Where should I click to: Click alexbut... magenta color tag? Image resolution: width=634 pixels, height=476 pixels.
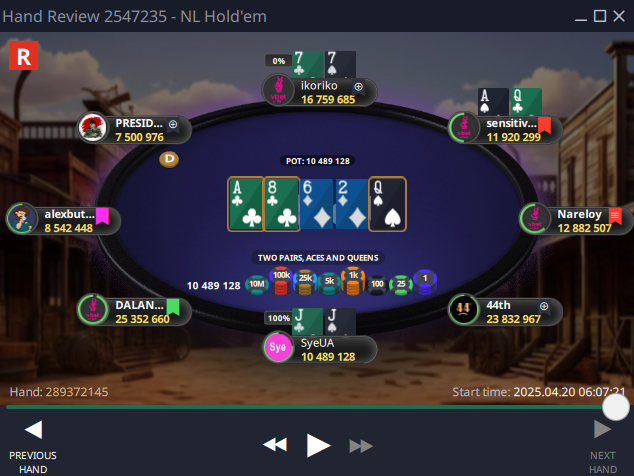tap(102, 216)
